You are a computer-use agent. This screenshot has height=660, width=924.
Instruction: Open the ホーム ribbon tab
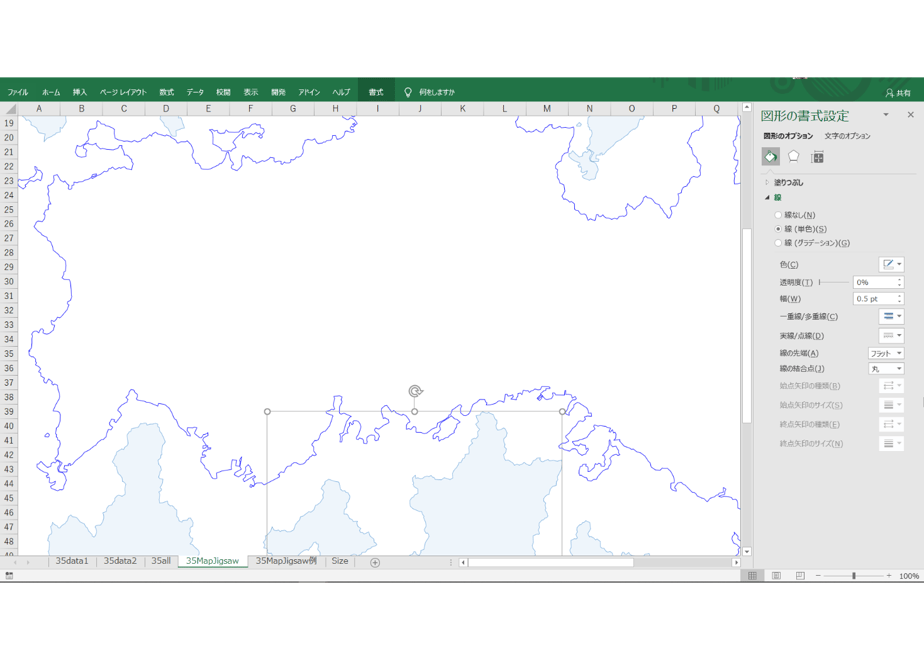[51, 92]
